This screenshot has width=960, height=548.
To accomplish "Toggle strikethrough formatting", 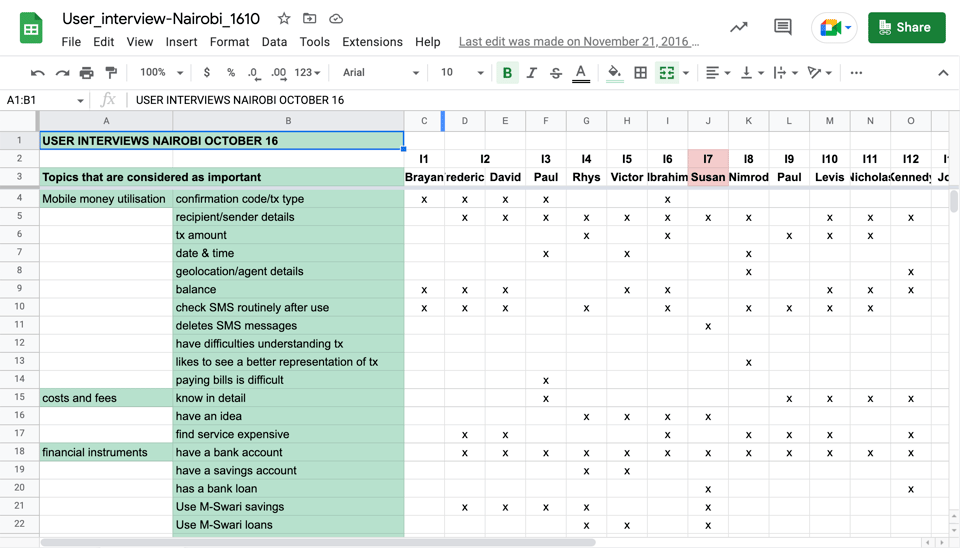I will coord(556,73).
